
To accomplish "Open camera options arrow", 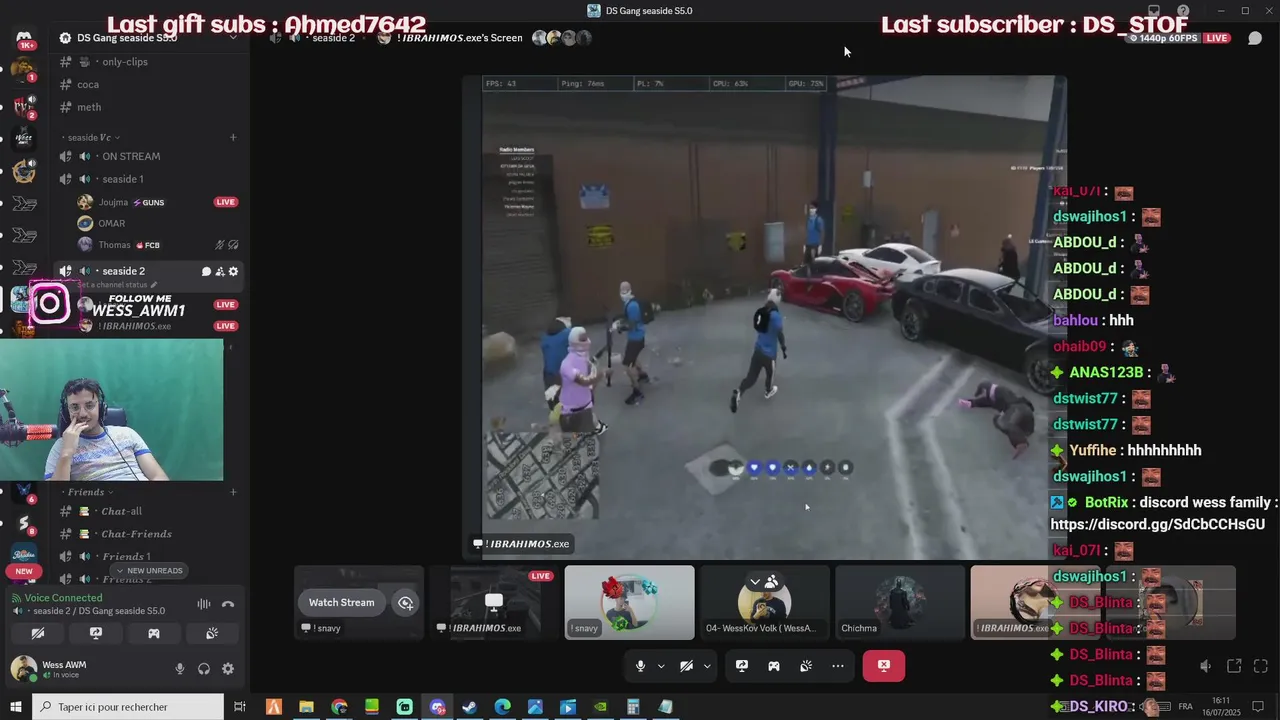I will tap(707, 666).
